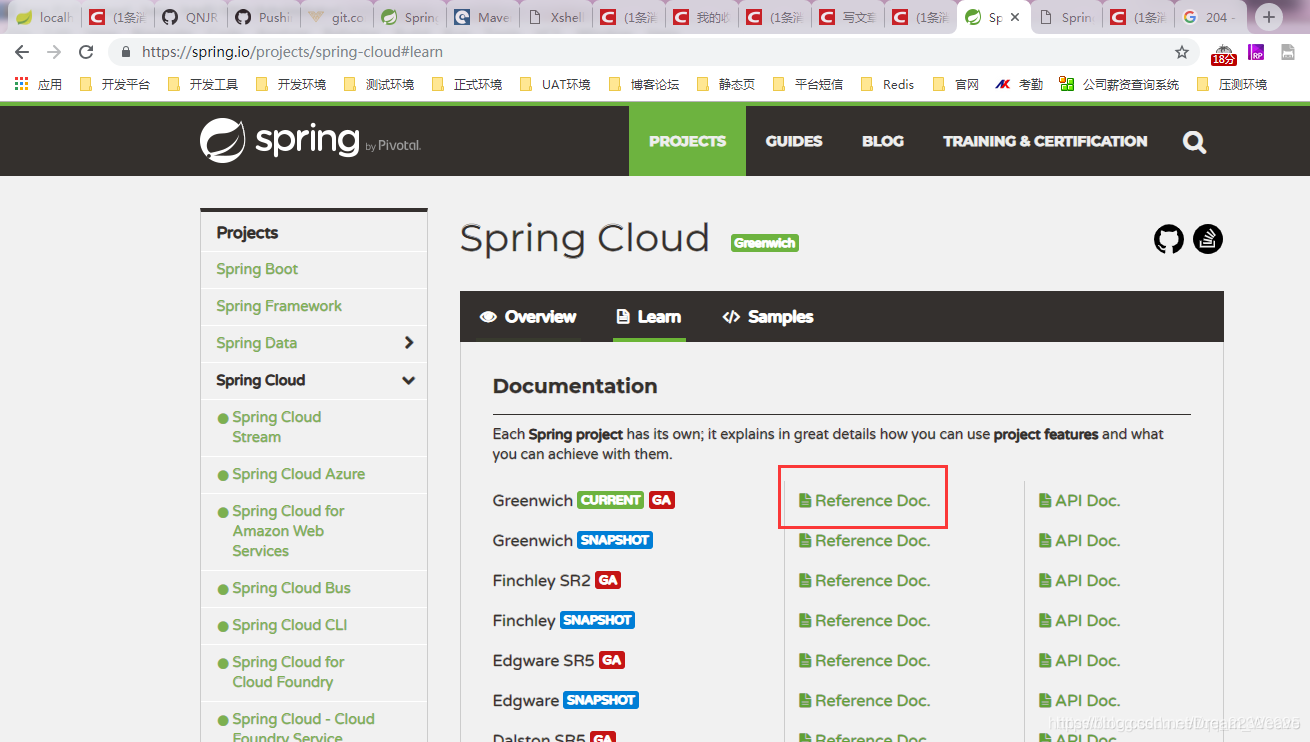Image resolution: width=1310 pixels, height=742 pixels.
Task: Switch to the Samples tab
Action: (x=767, y=316)
